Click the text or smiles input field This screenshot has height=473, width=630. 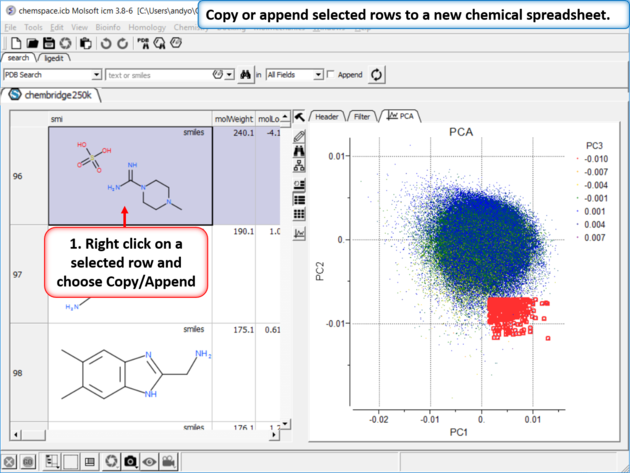click(x=155, y=75)
